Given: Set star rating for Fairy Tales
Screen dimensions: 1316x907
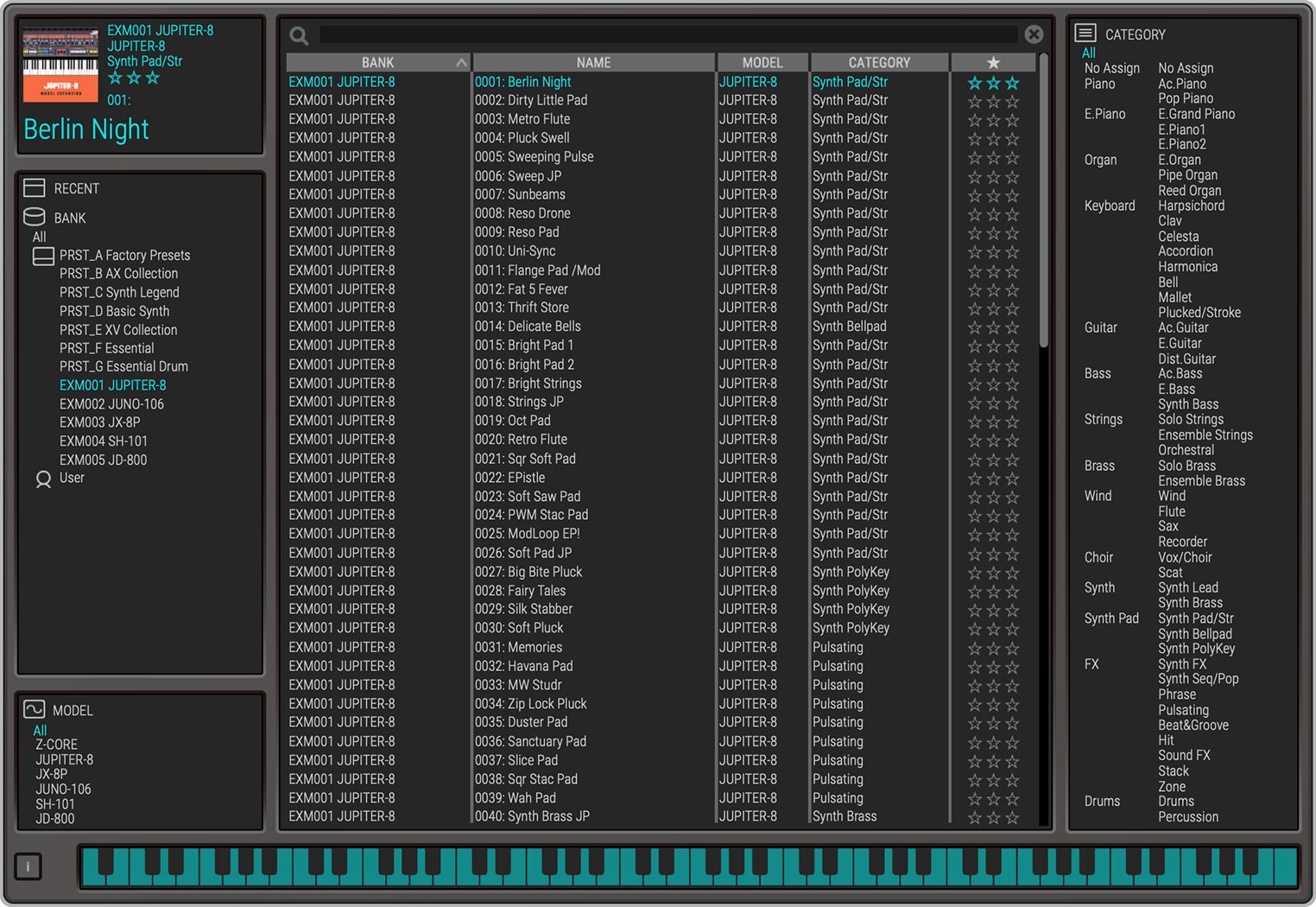Looking at the screenshot, I should point(993,592).
